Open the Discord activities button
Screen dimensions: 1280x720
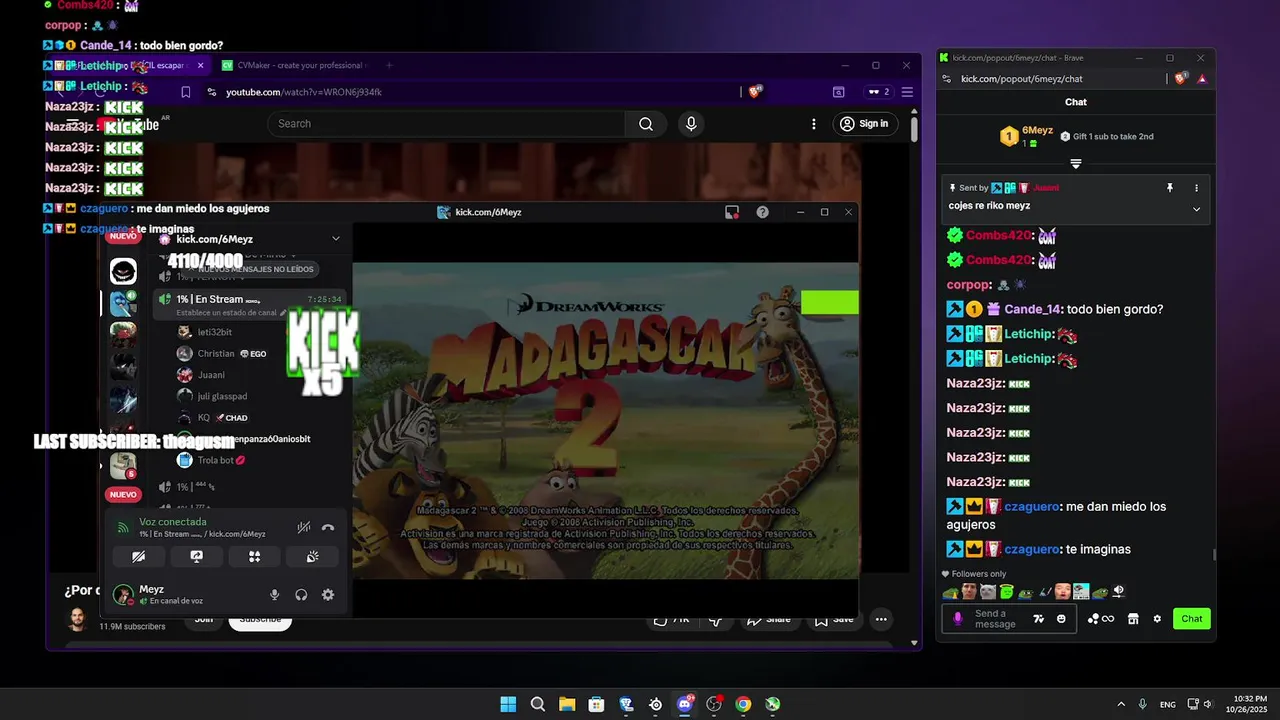coord(255,556)
